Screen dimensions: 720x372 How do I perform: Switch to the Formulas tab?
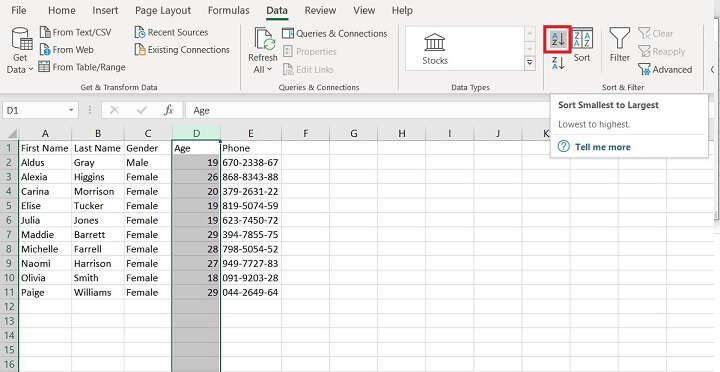tap(229, 10)
